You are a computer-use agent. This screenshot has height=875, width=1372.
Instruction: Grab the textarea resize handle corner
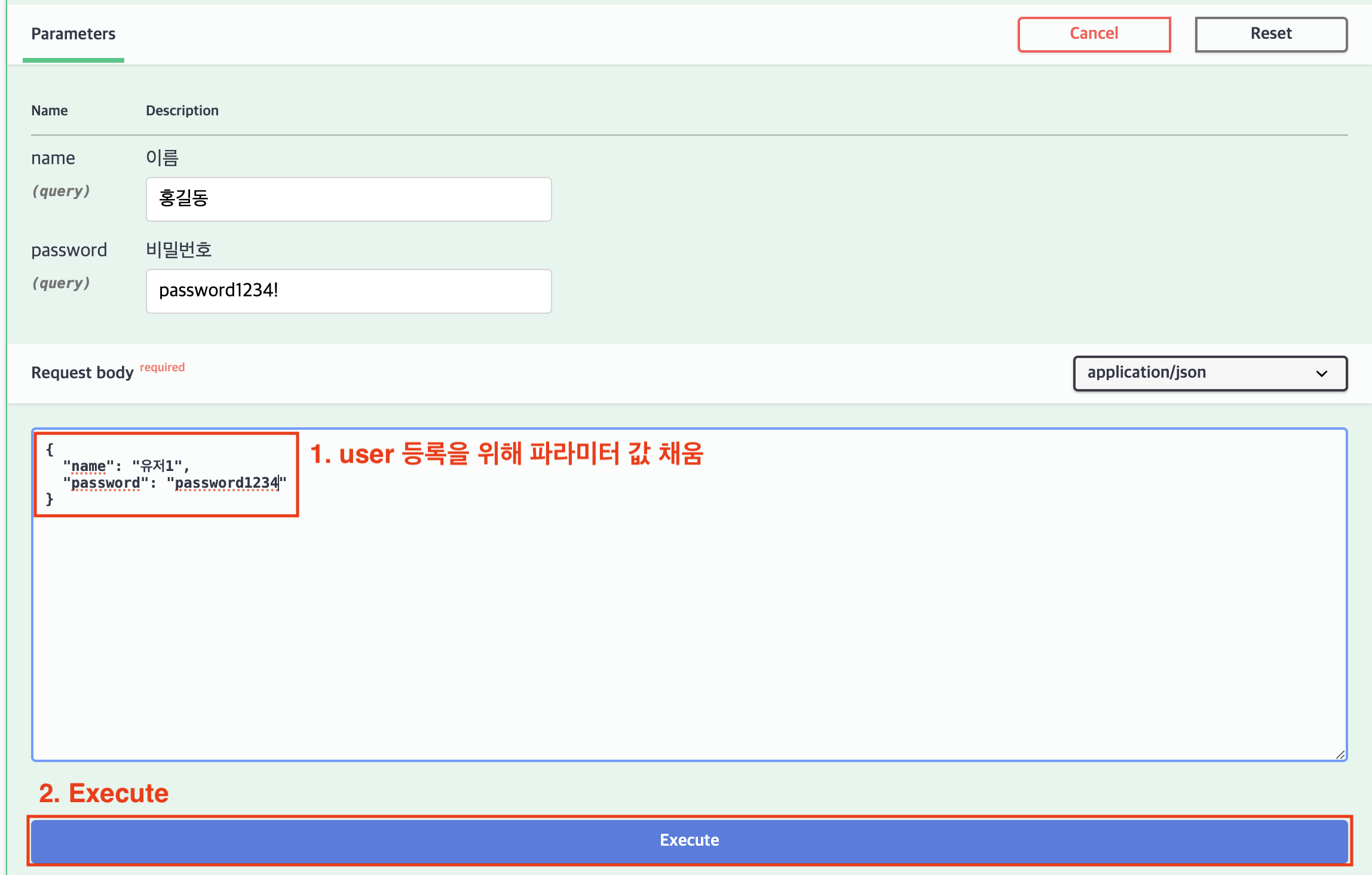1340,755
